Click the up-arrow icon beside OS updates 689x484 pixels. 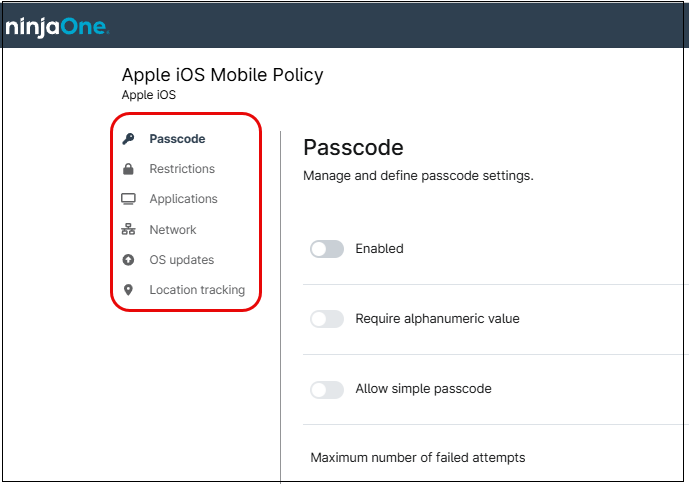point(128,260)
